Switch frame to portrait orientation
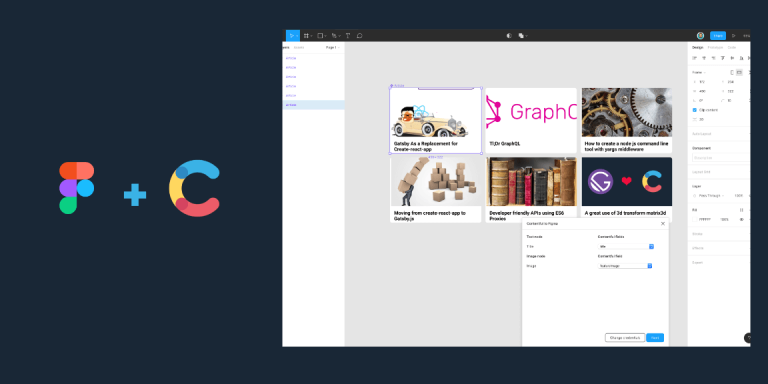Screen dimensions: 768x384 click(x=732, y=72)
